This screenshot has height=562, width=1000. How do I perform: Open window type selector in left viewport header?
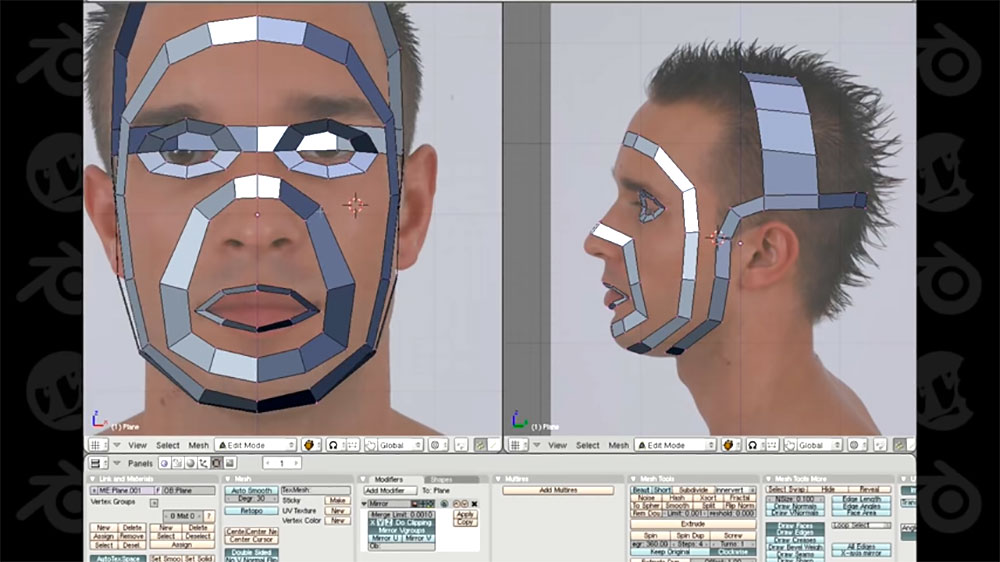tap(98, 445)
